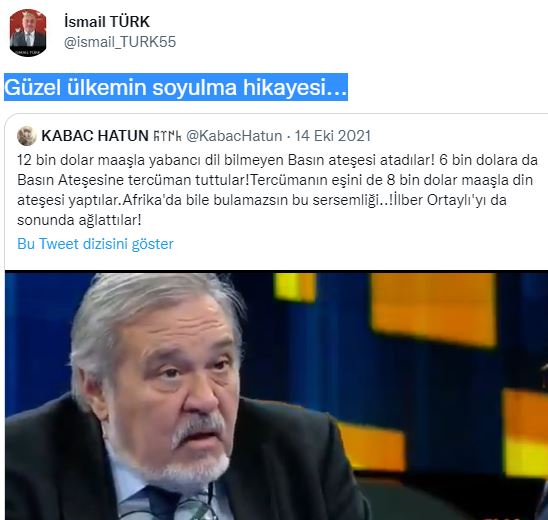Open the 14 Eki 2021 timestamp
Image resolution: width=548 pixels, height=520 pixels.
[332, 136]
